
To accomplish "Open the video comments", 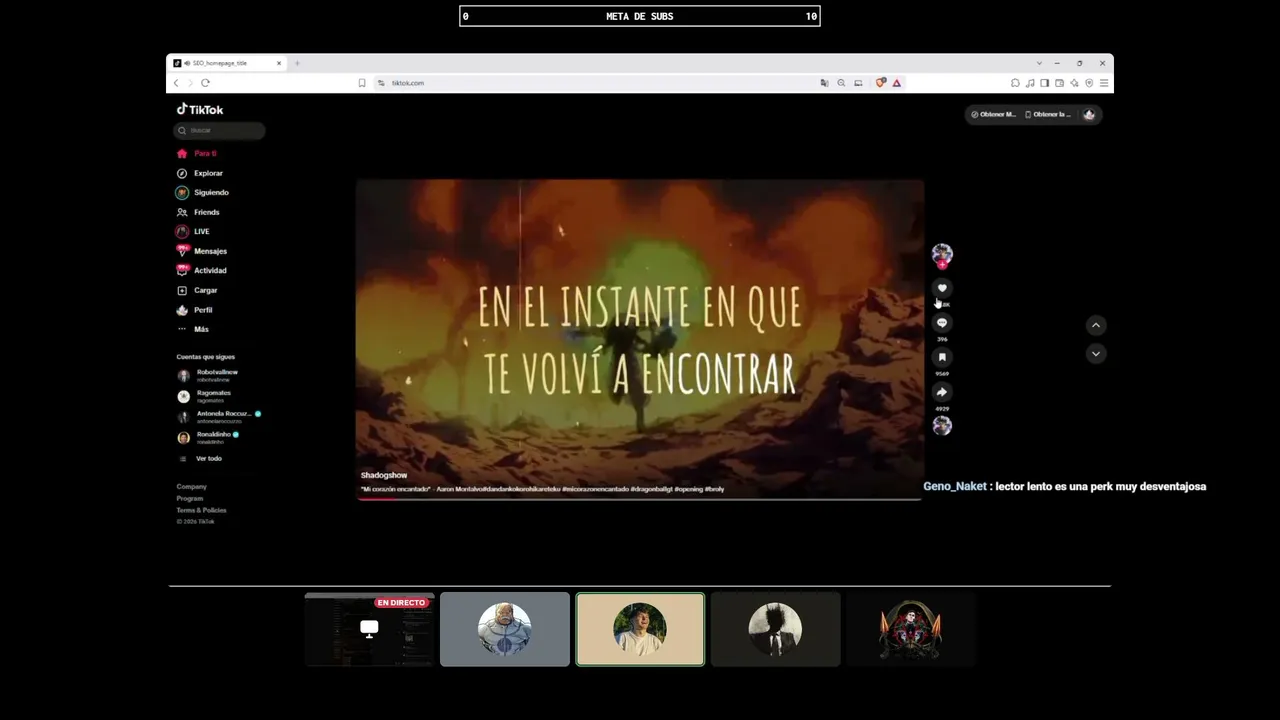I will tap(942, 323).
